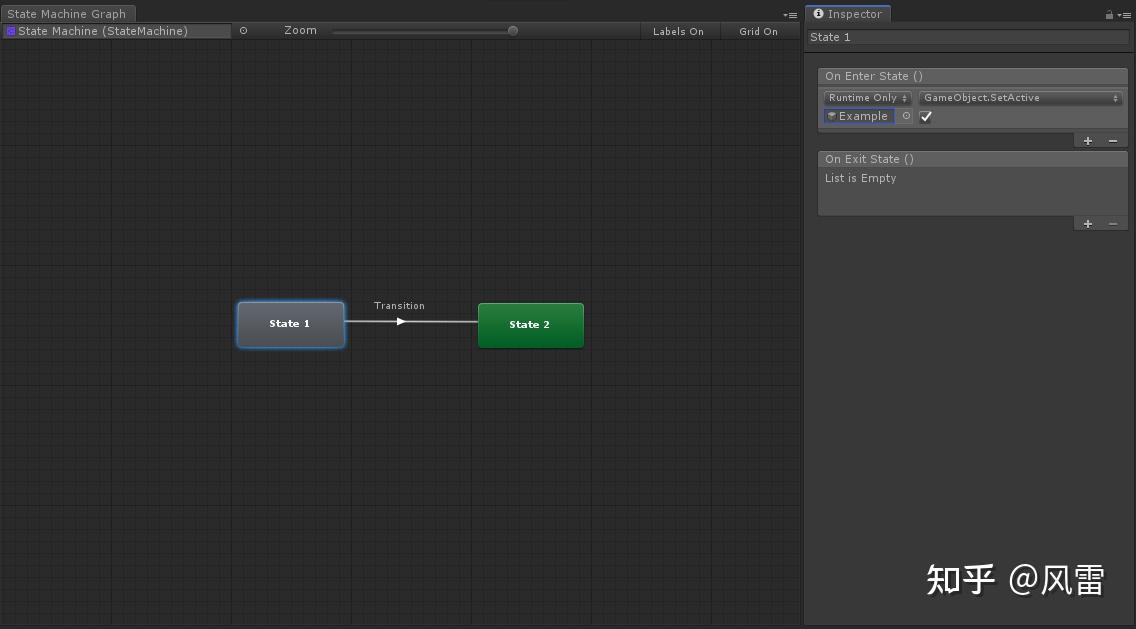The width and height of the screenshot is (1136, 629).
Task: Switch to the State Machine Graph tab
Action: click(67, 13)
